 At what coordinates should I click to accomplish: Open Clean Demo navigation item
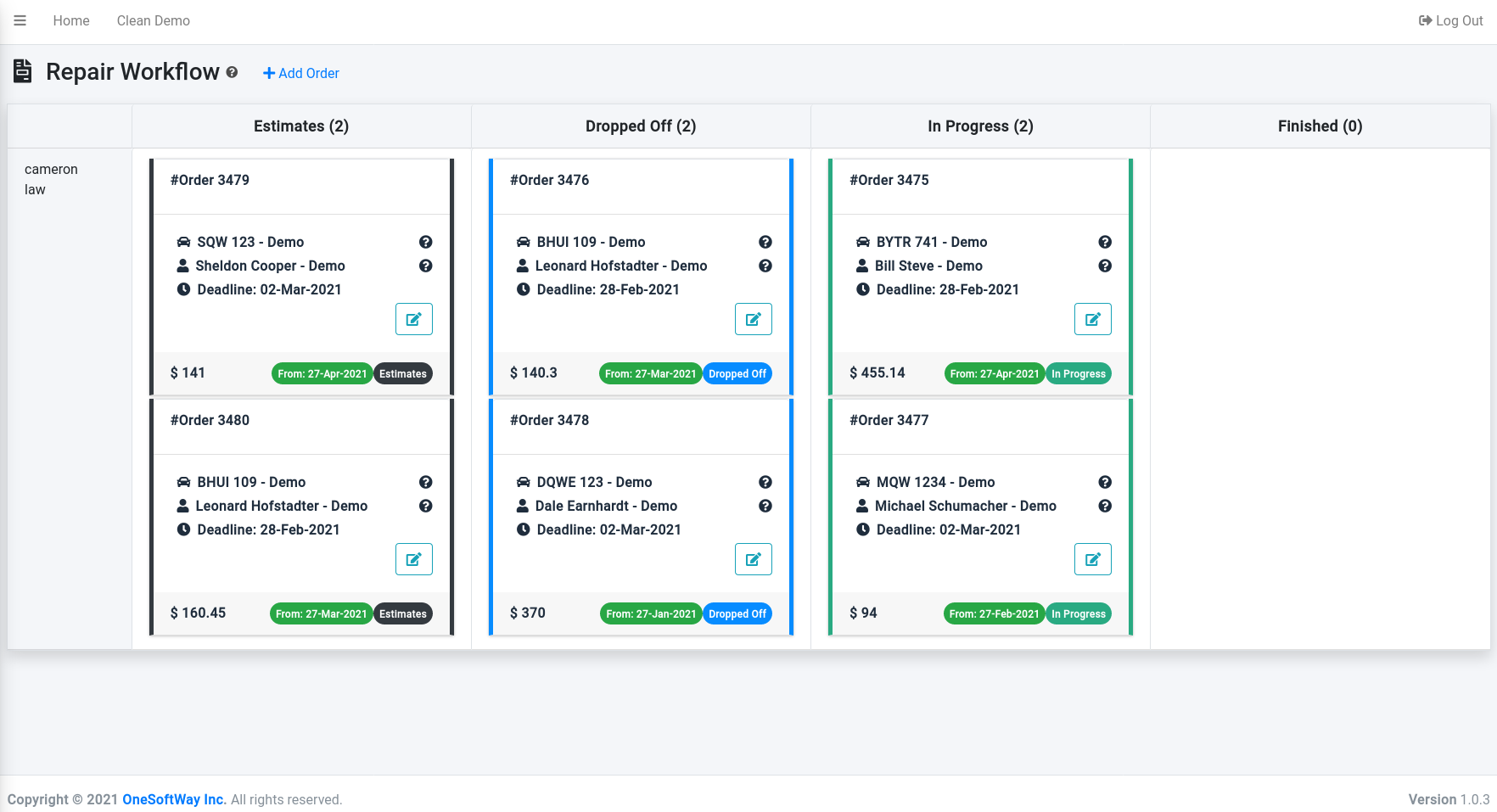pyautogui.click(x=154, y=20)
